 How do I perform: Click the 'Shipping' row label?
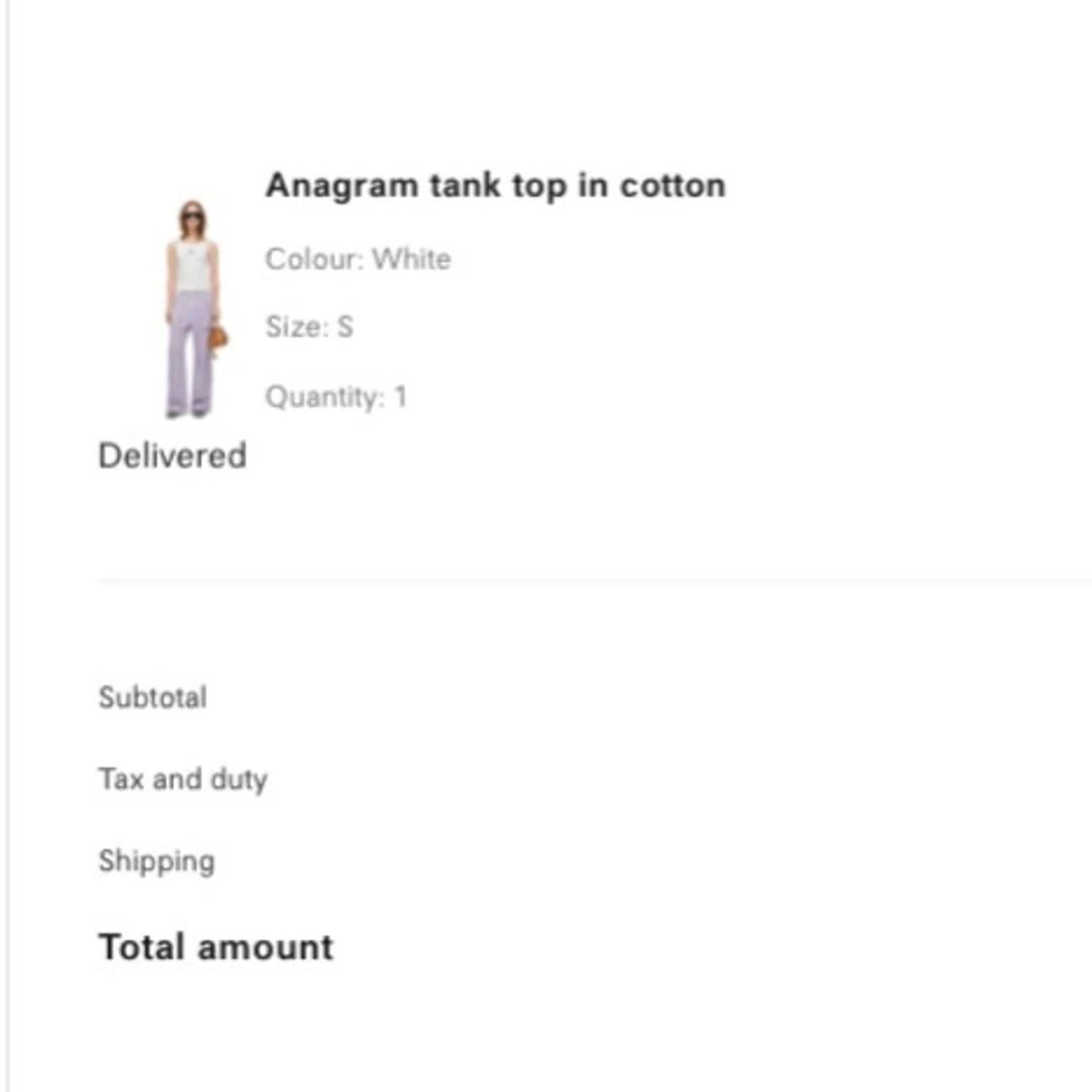tap(156, 861)
